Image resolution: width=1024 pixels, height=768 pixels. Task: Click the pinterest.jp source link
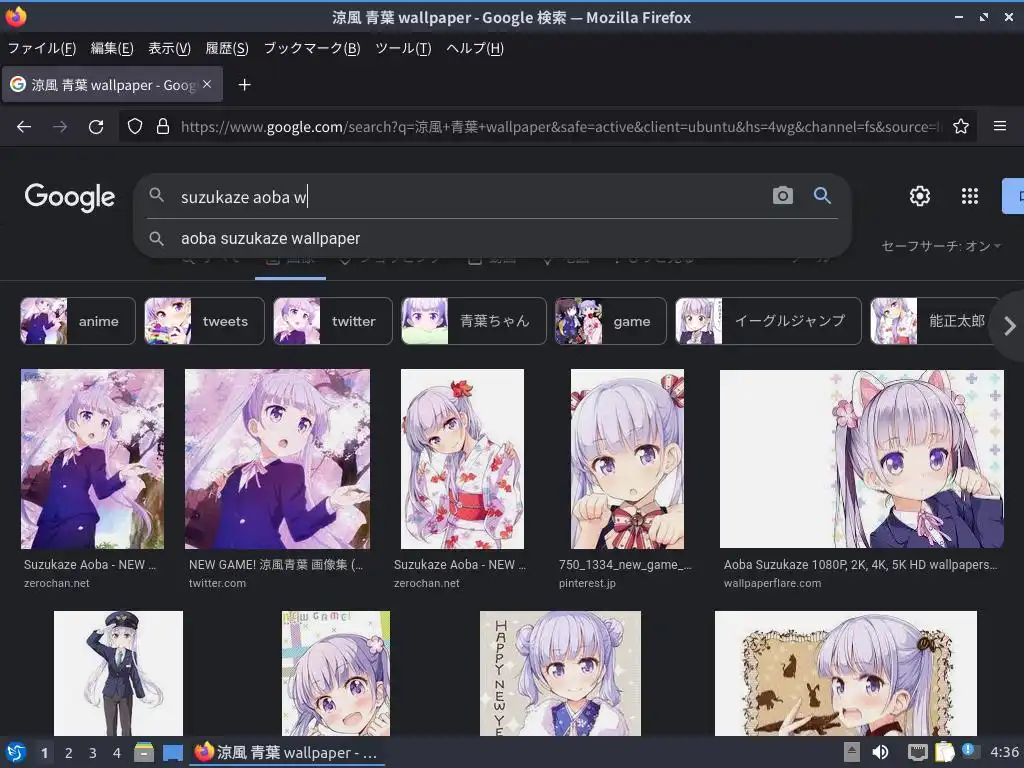tap(587, 583)
